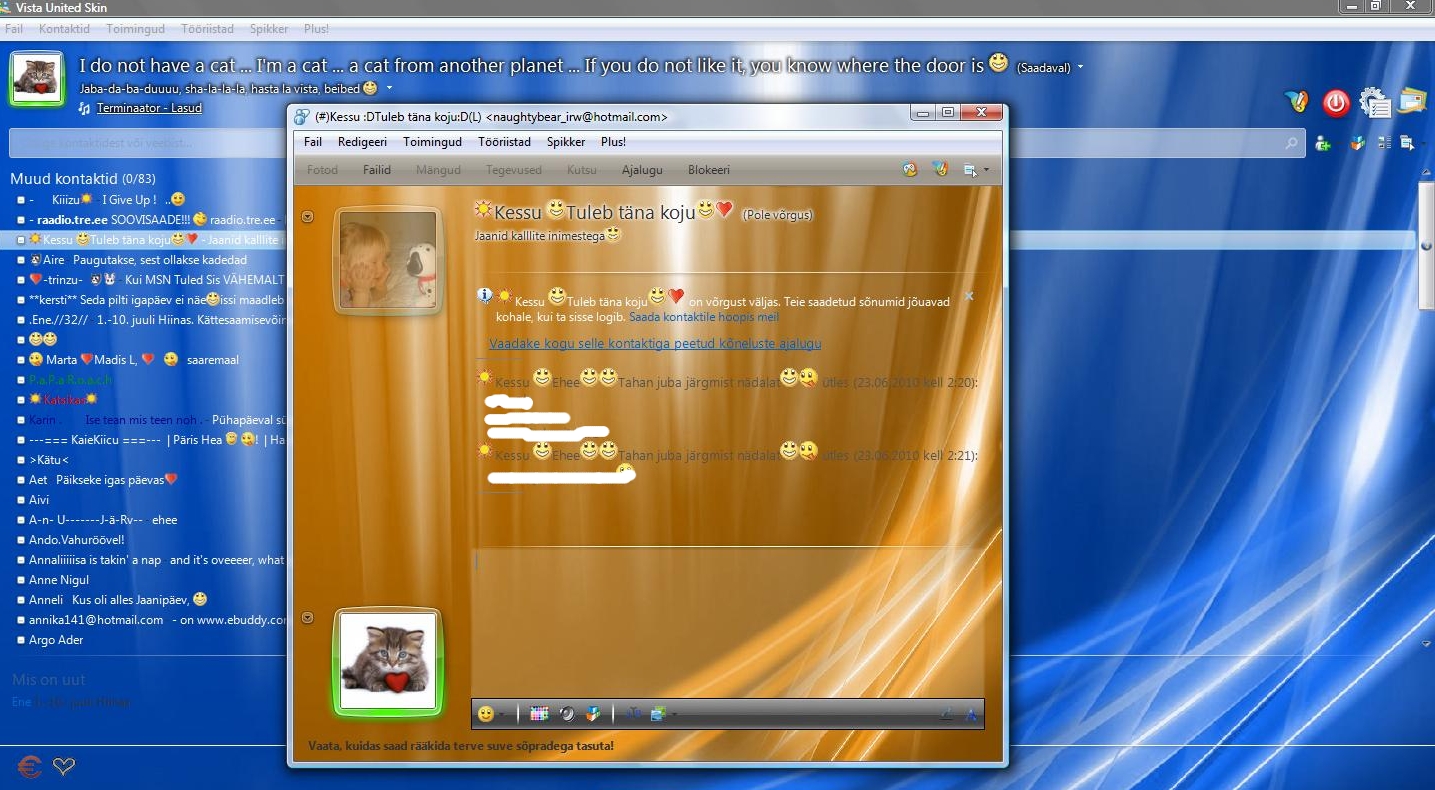The width and height of the screenshot is (1435, 790).
Task: Open the options gear with checklist icon
Action: click(x=1375, y=102)
